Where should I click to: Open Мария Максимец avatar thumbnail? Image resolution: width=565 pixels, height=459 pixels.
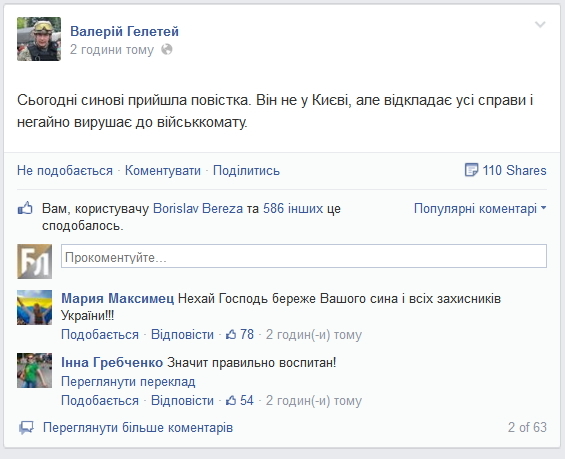click(35, 307)
